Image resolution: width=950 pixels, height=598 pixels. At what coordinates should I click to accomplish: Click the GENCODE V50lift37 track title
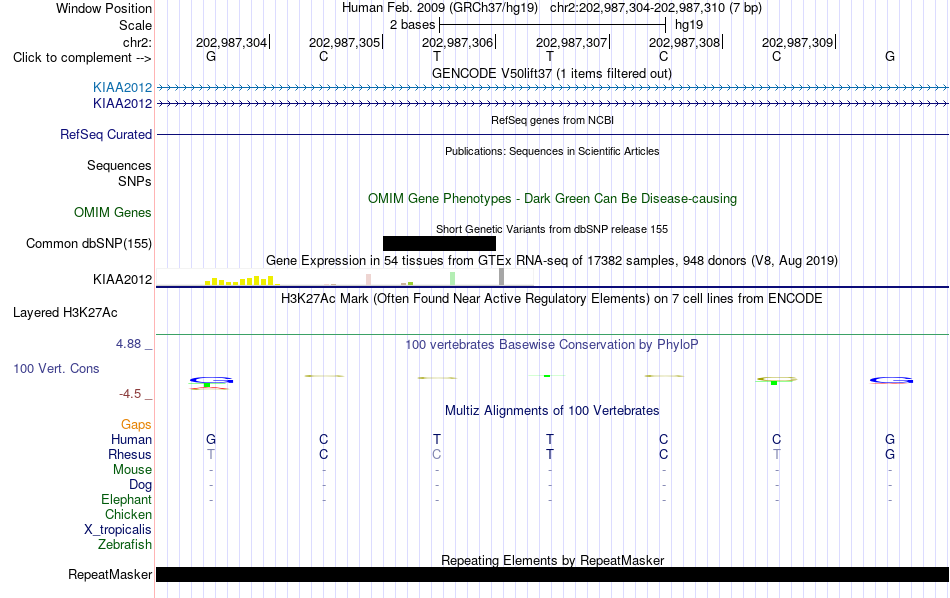coord(551,73)
